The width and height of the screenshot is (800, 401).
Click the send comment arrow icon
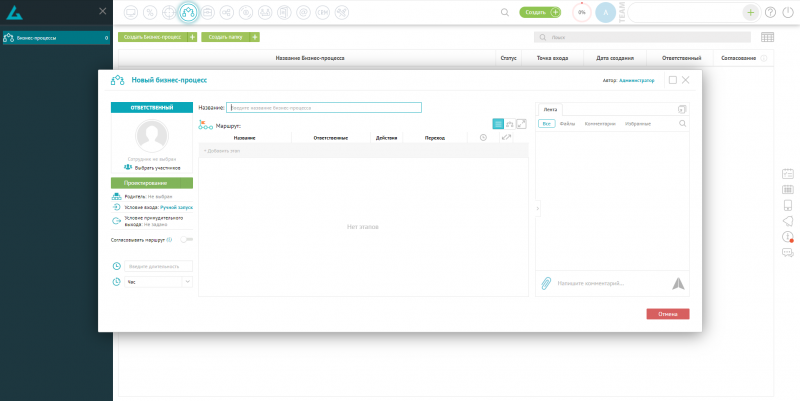pyautogui.click(x=679, y=283)
